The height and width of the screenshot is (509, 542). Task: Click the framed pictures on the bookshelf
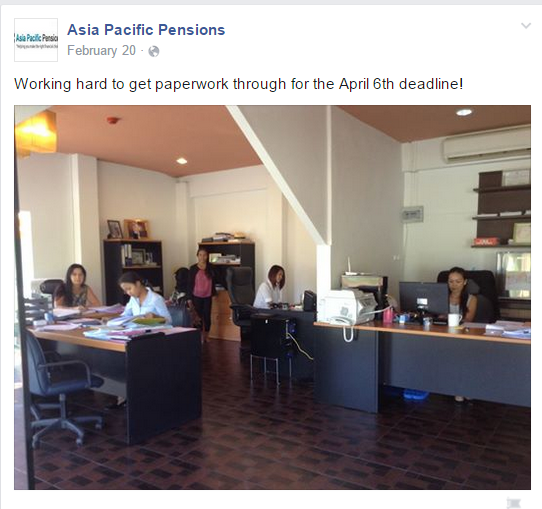129,229
